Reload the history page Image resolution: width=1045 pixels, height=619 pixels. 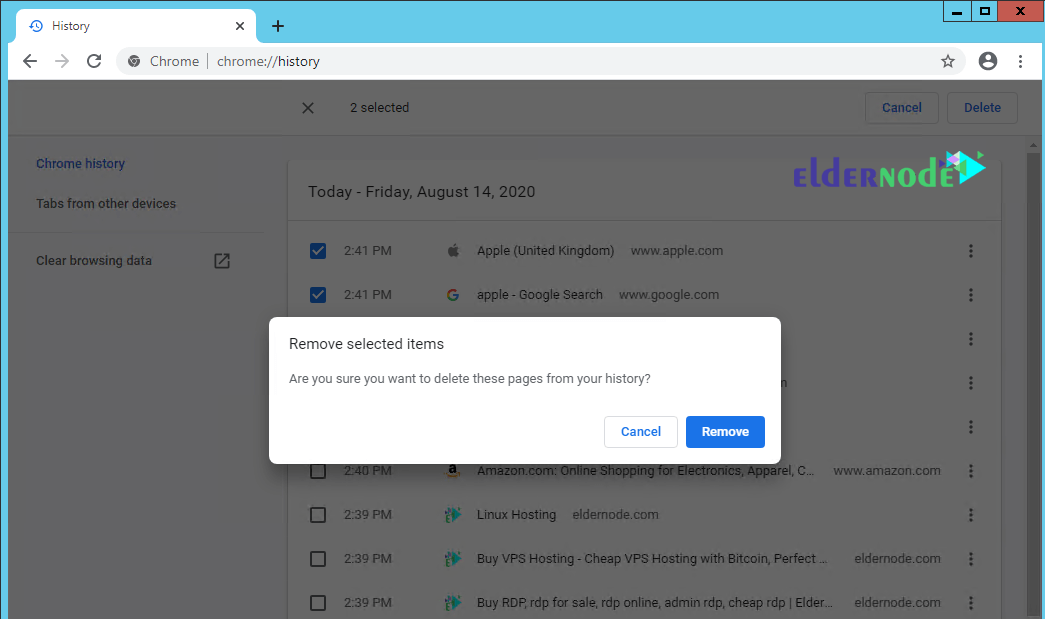click(94, 61)
